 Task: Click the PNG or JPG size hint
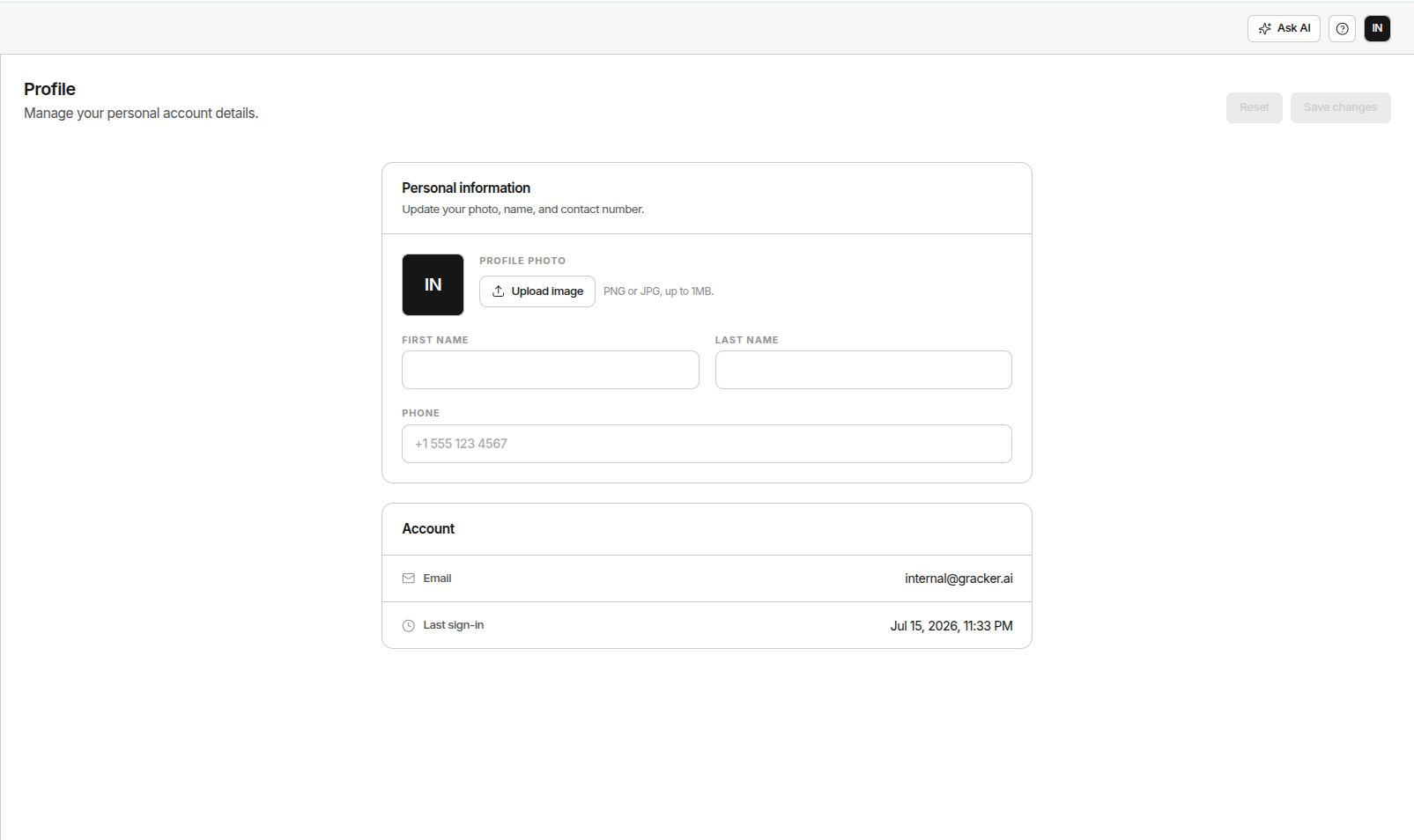[658, 291]
